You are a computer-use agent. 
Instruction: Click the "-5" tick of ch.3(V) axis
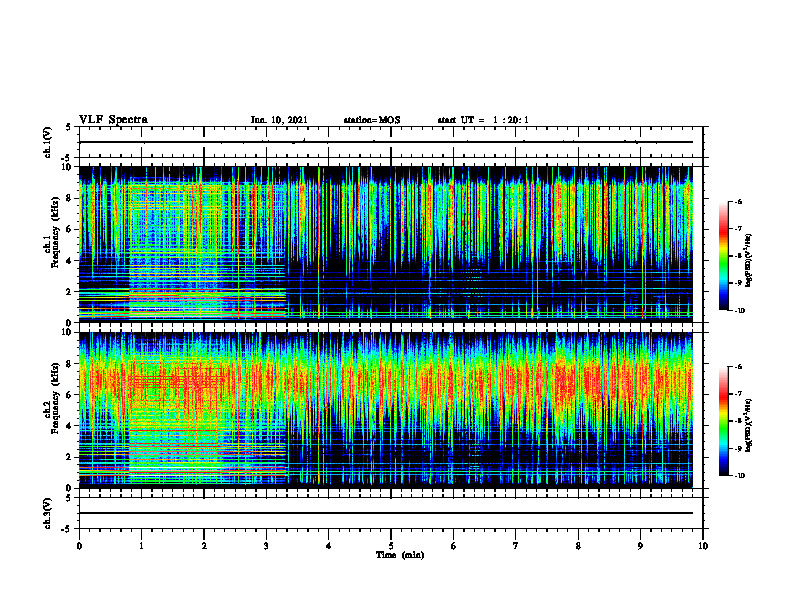67,529
